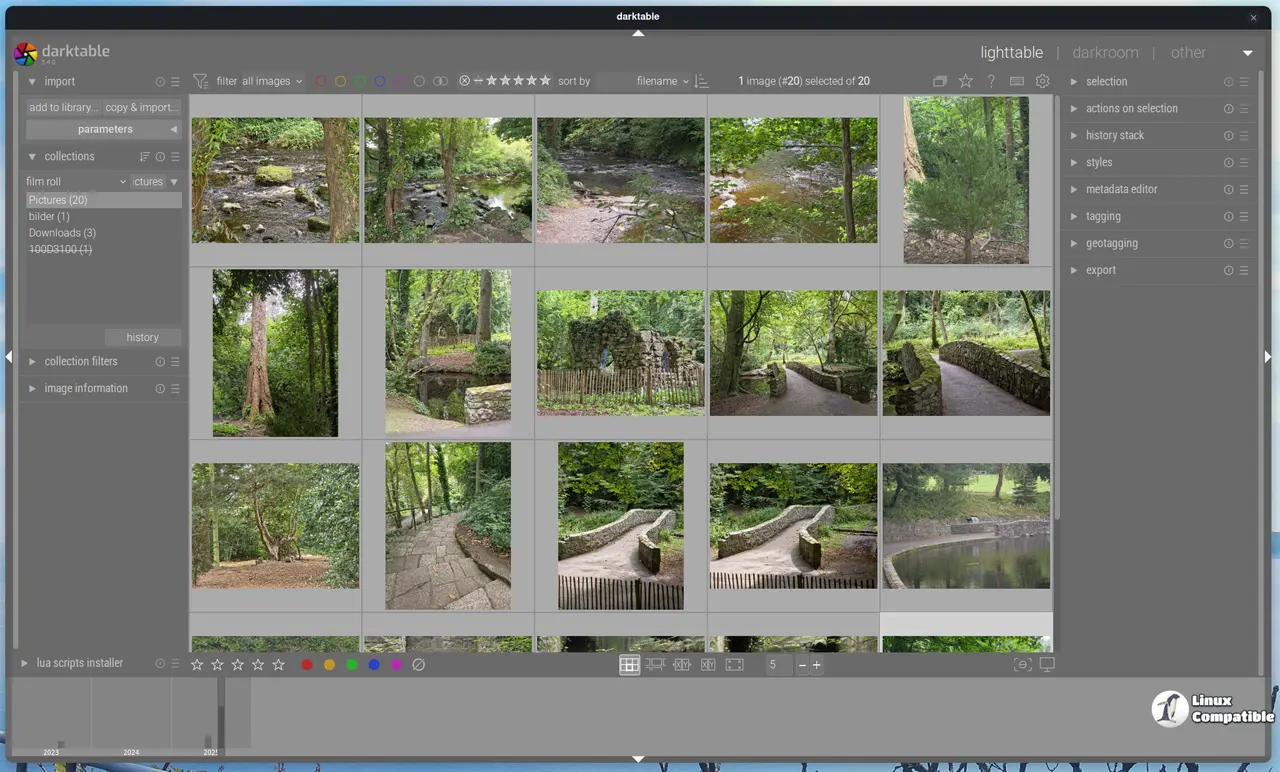This screenshot has height=772, width=1280.
Task: Expand the export module
Action: pyautogui.click(x=1101, y=270)
